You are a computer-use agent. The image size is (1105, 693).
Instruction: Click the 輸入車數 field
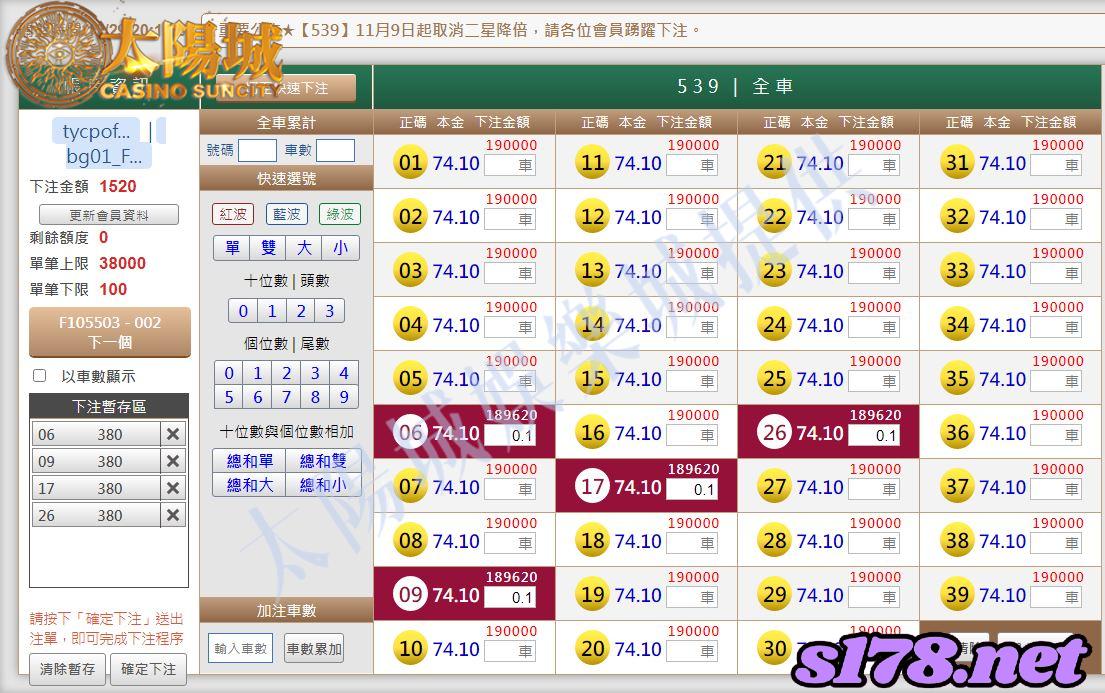pyautogui.click(x=241, y=649)
